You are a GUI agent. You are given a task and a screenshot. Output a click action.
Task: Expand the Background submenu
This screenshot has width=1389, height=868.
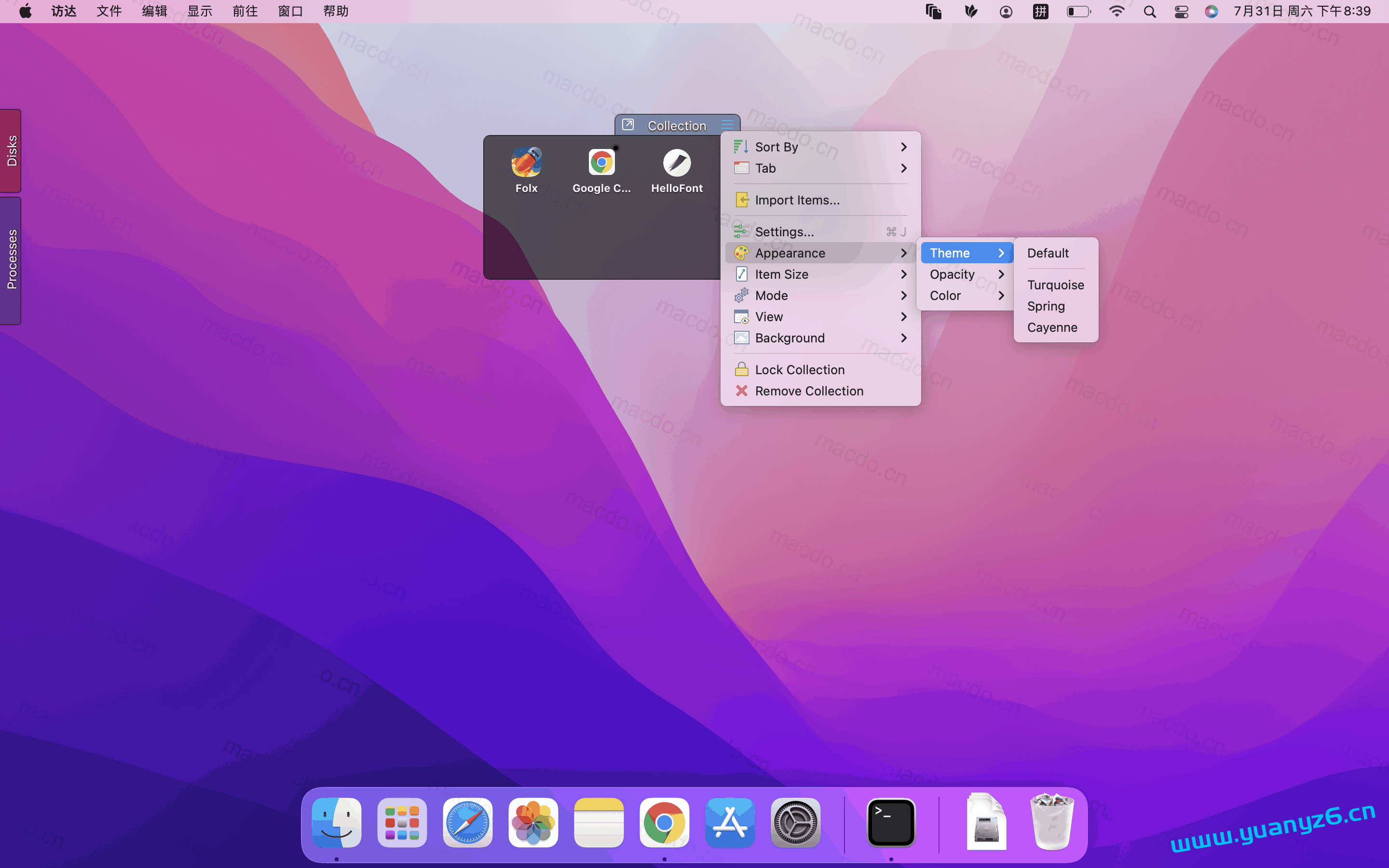[790, 338]
